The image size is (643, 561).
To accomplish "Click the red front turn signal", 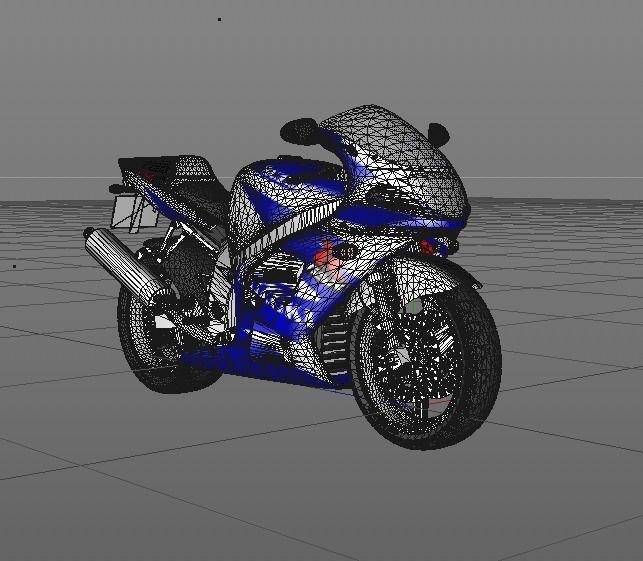I will 426,248.
